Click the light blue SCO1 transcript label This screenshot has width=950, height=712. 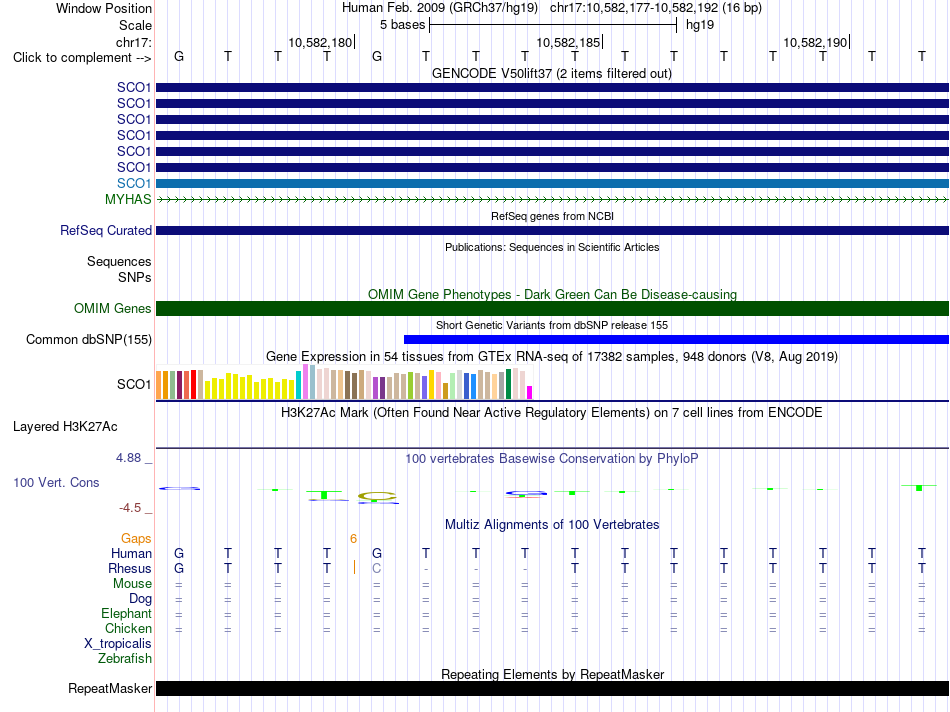pyautogui.click(x=134, y=183)
